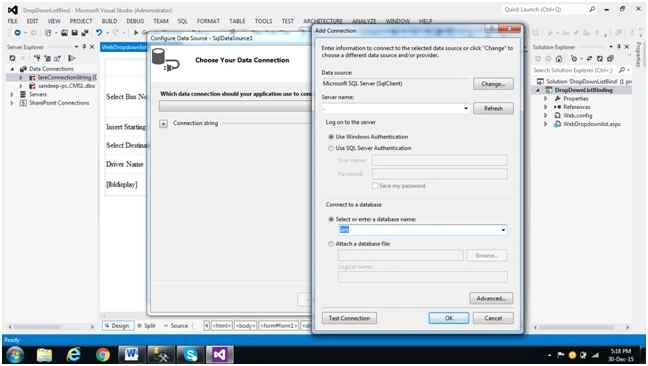Click the horizontal scrollbar under Server Explorer
The width and height of the screenshot is (648, 366).
[x=52, y=327]
